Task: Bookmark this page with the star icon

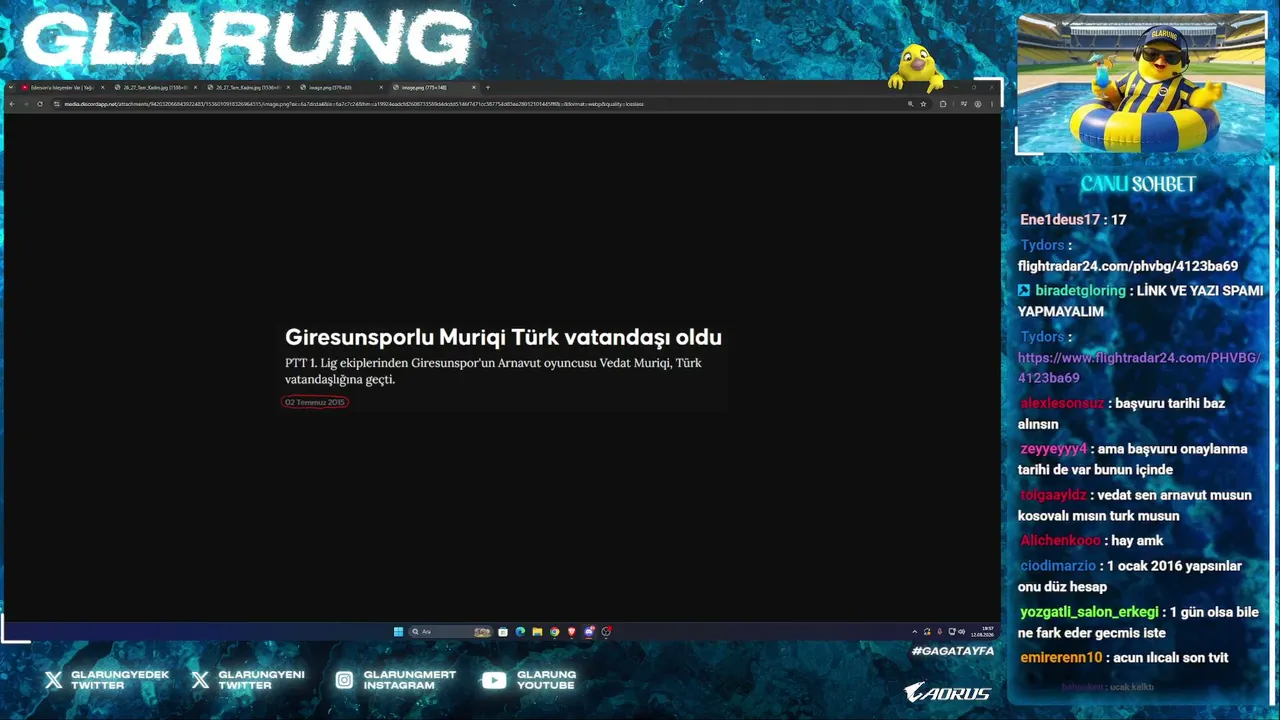Action: 923,104
